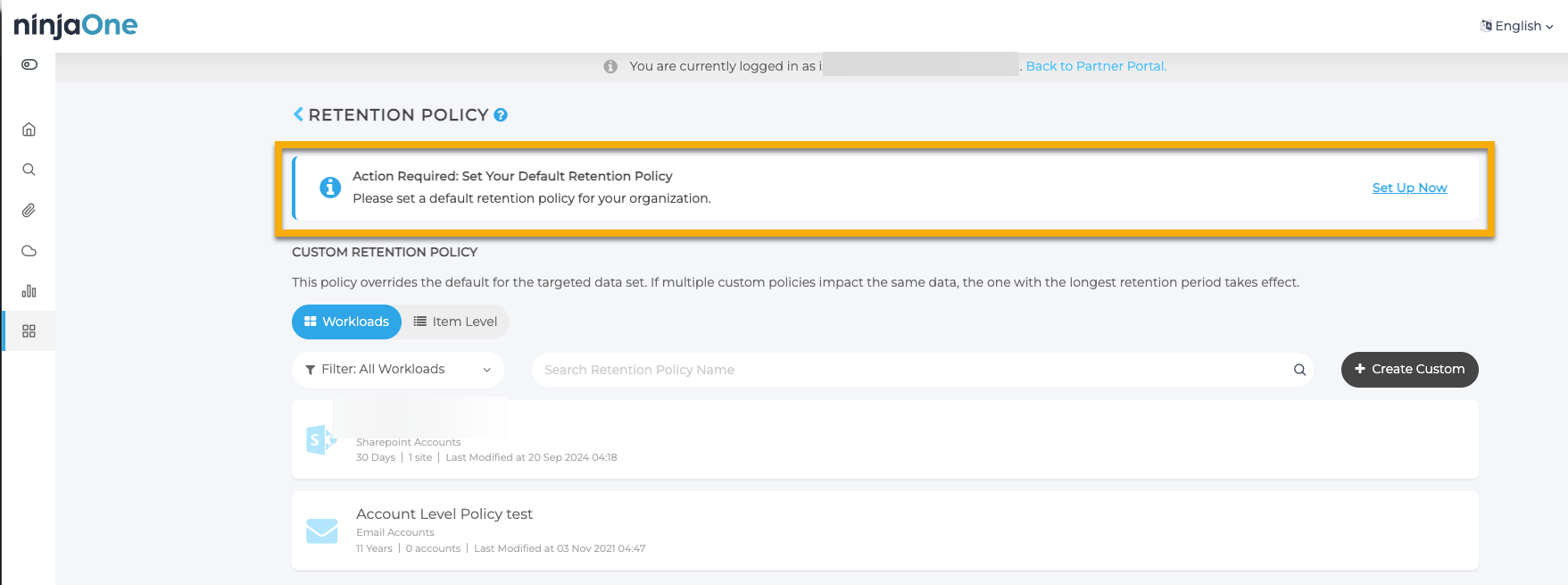1568x585 pixels.
Task: Open the Retention Policy help question icon
Action: click(501, 114)
